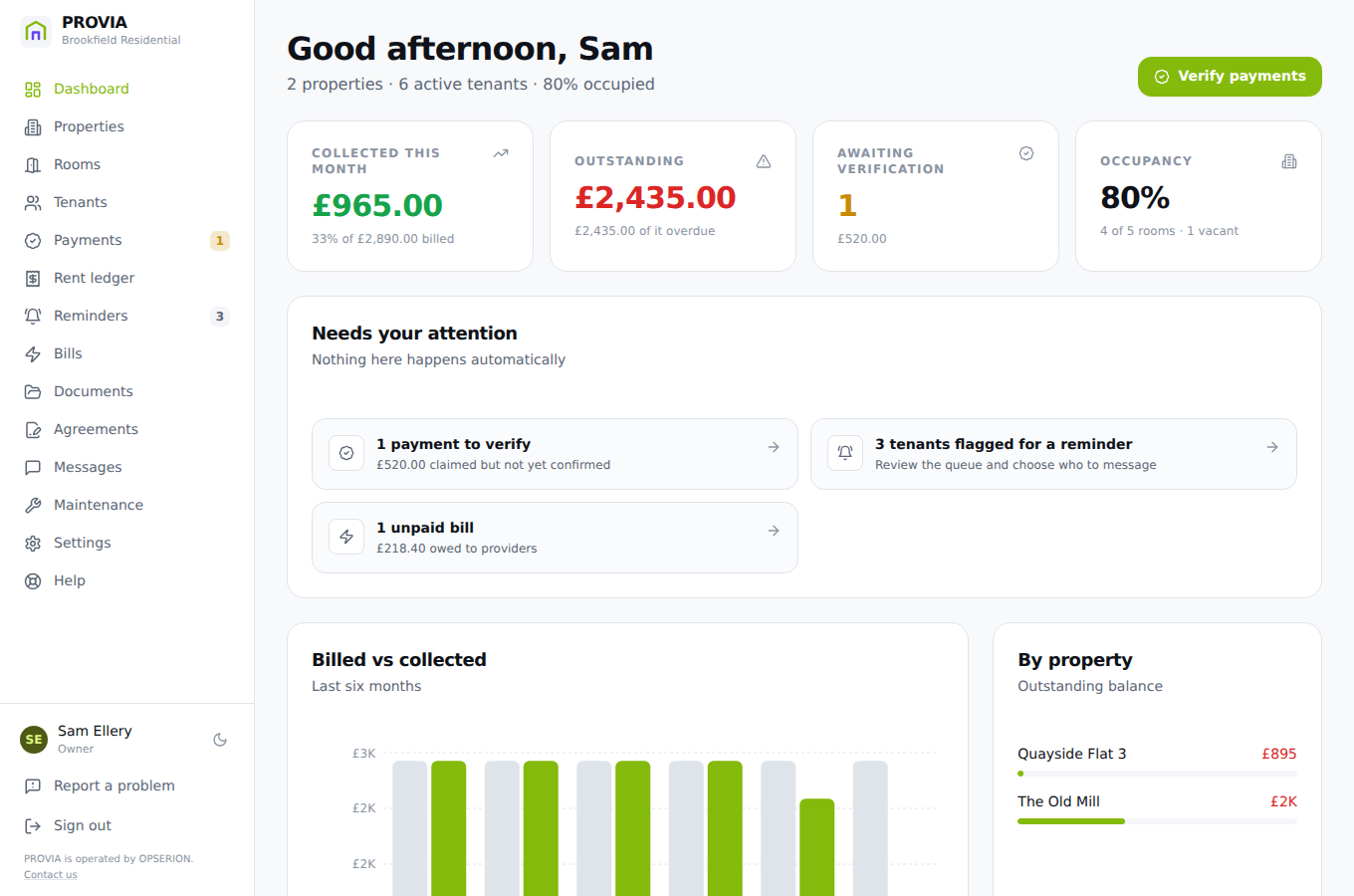Click the Dashboard grid icon

(x=33, y=90)
